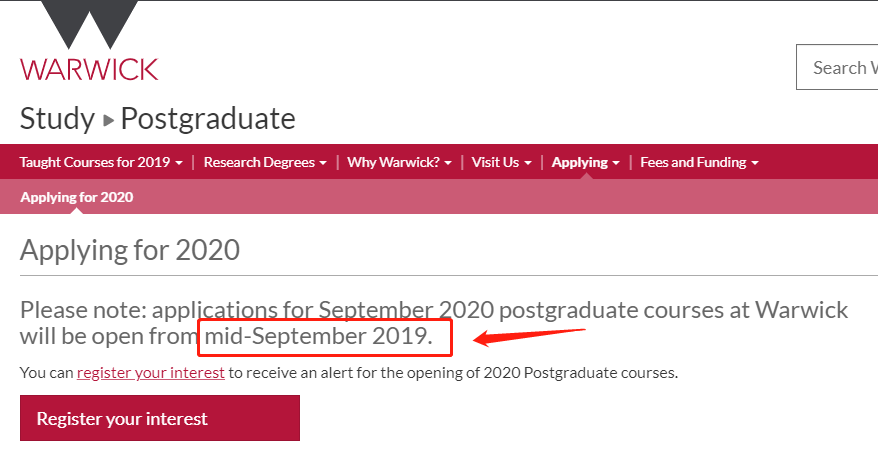This screenshot has width=878, height=463.
Task: Open the Applying menu
Action: click(x=580, y=162)
